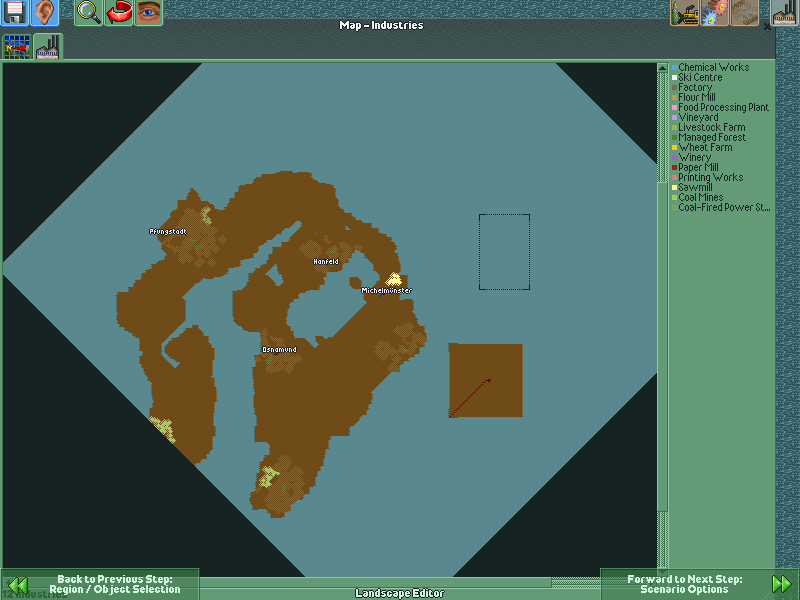The height and width of the screenshot is (600, 800).
Task: Select Coal-Fired Power St... legend entry
Action: click(721, 207)
